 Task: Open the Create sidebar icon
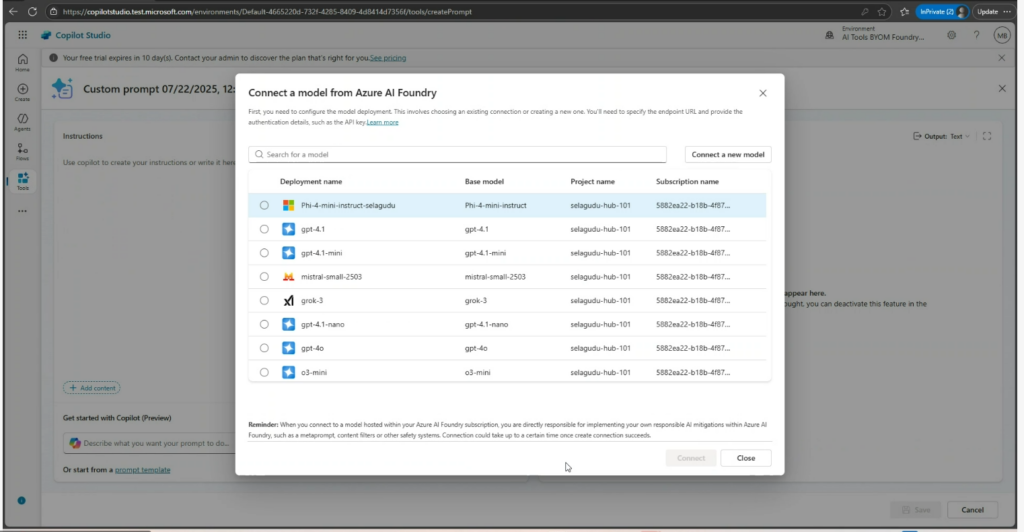pyautogui.click(x=22, y=92)
